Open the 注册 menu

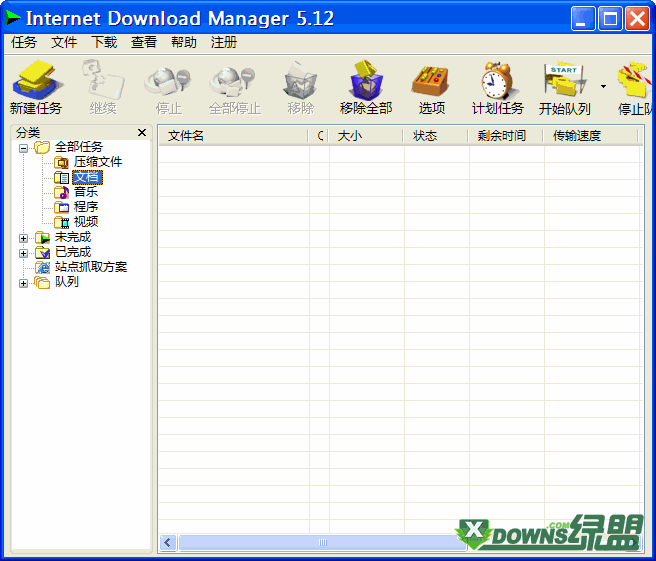pos(224,42)
